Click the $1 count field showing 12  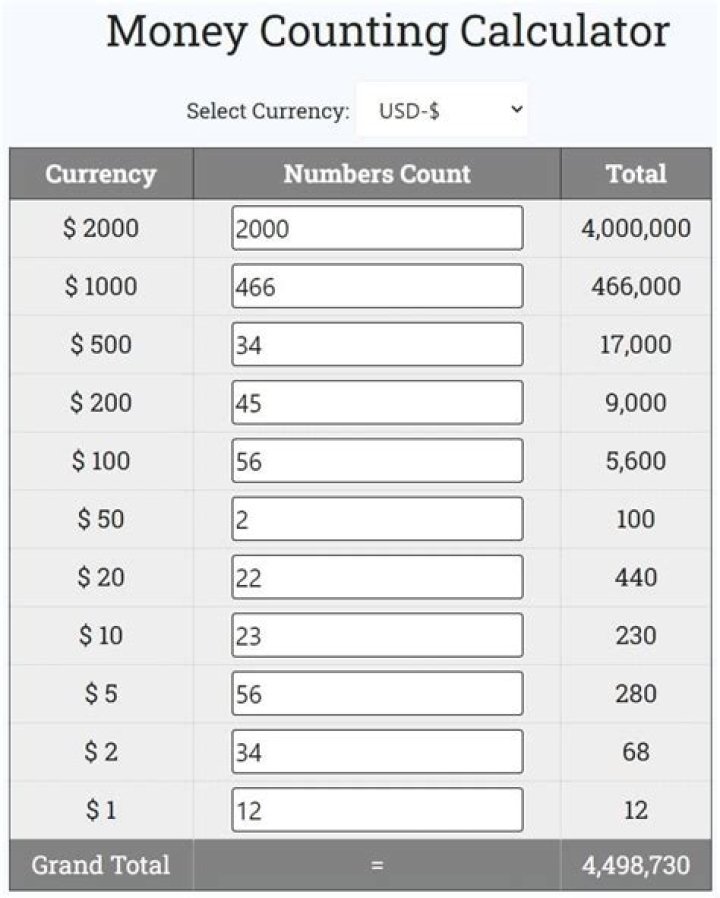[377, 809]
